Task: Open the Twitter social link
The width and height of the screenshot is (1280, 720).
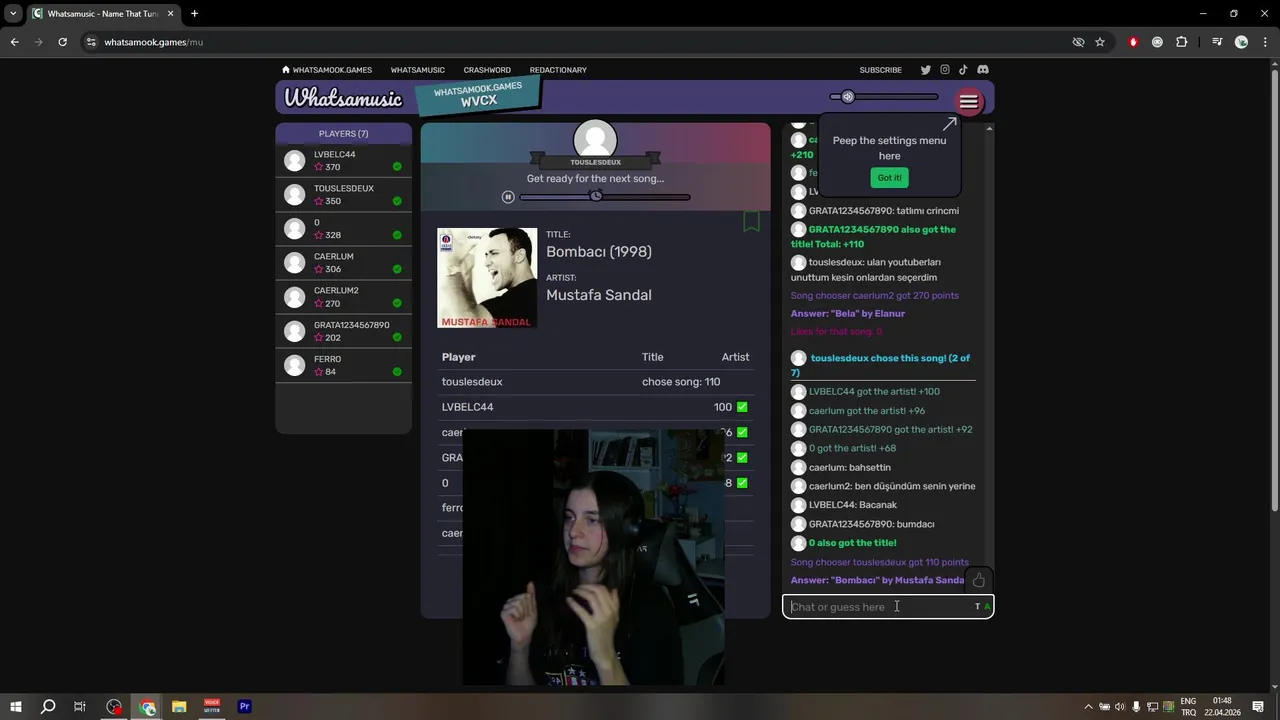Action: (925, 70)
